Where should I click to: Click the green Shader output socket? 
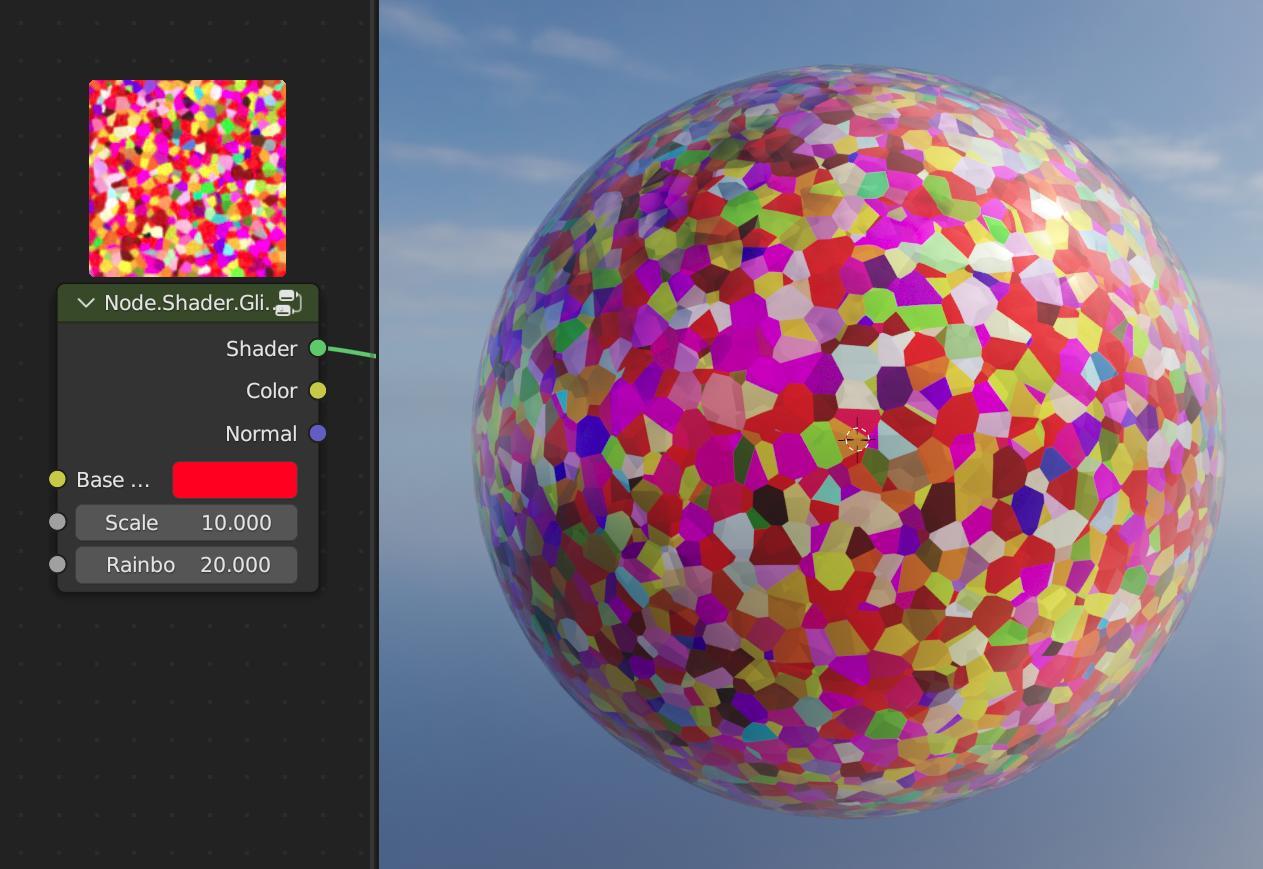[x=318, y=348]
